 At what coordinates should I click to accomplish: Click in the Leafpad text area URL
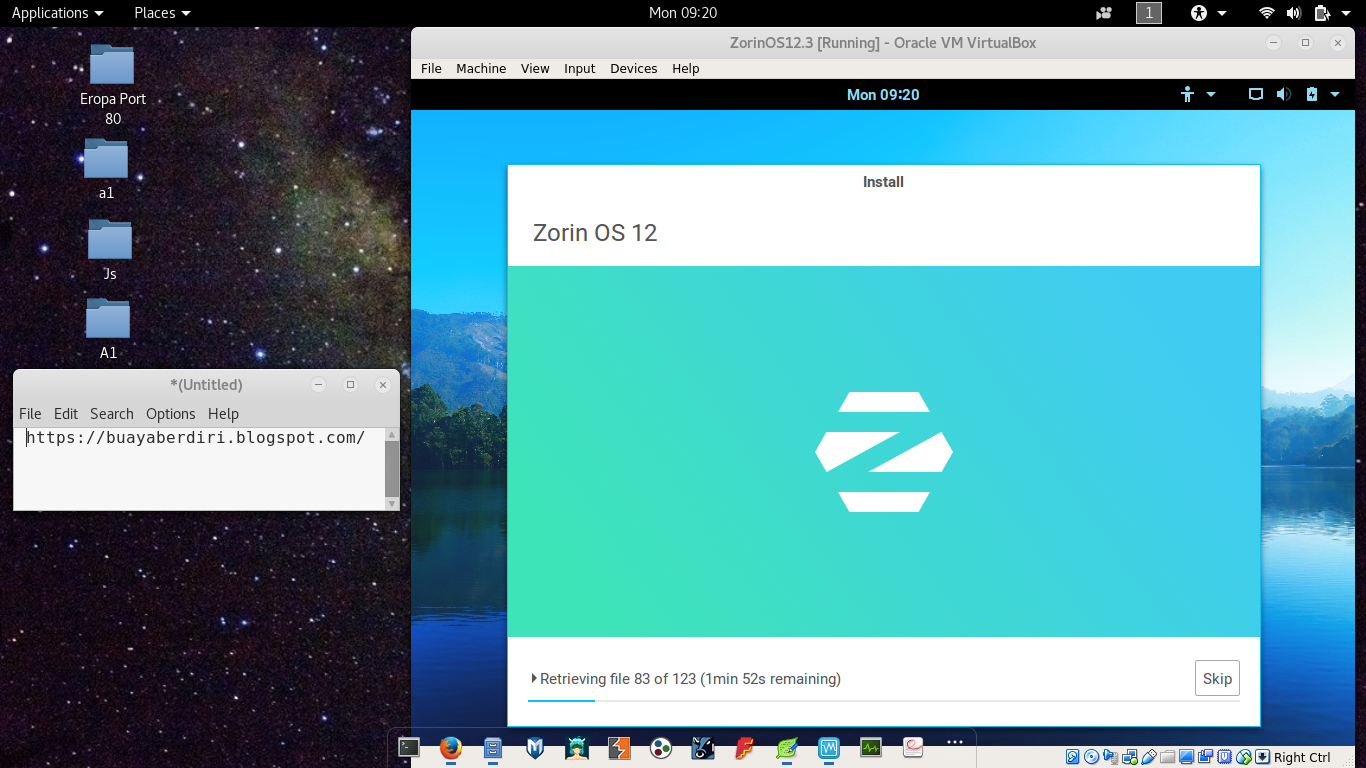[x=195, y=437]
